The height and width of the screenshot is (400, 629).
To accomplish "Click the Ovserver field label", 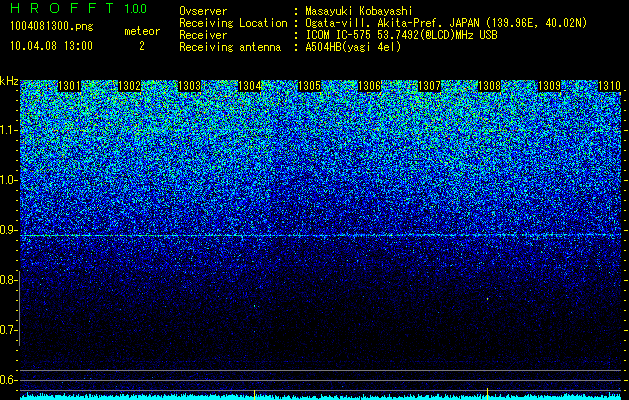I will click(x=203, y=11).
